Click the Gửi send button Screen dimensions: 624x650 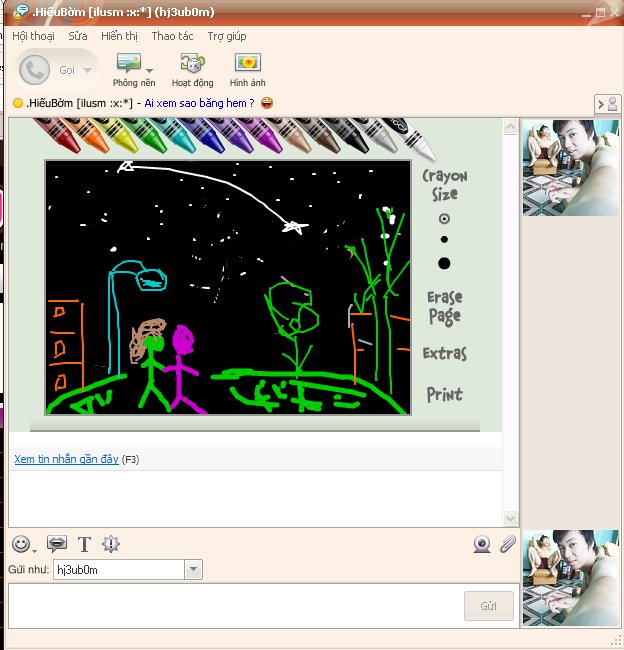(x=489, y=606)
